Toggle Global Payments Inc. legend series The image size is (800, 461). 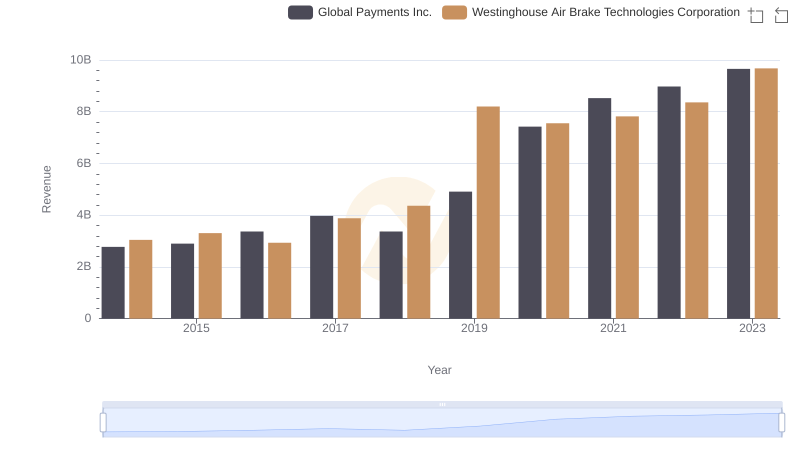click(301, 12)
